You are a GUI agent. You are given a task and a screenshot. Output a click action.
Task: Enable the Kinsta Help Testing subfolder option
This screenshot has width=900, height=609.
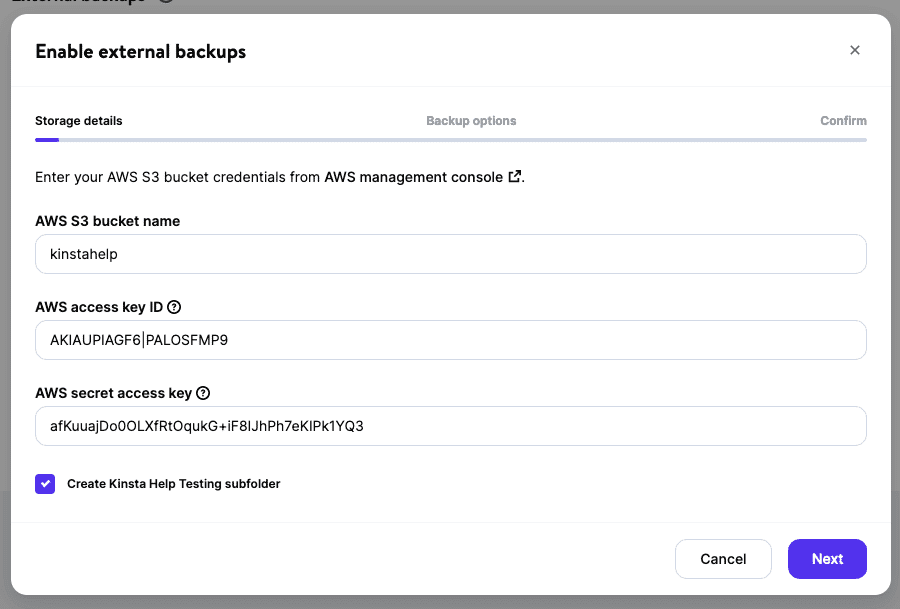45,483
